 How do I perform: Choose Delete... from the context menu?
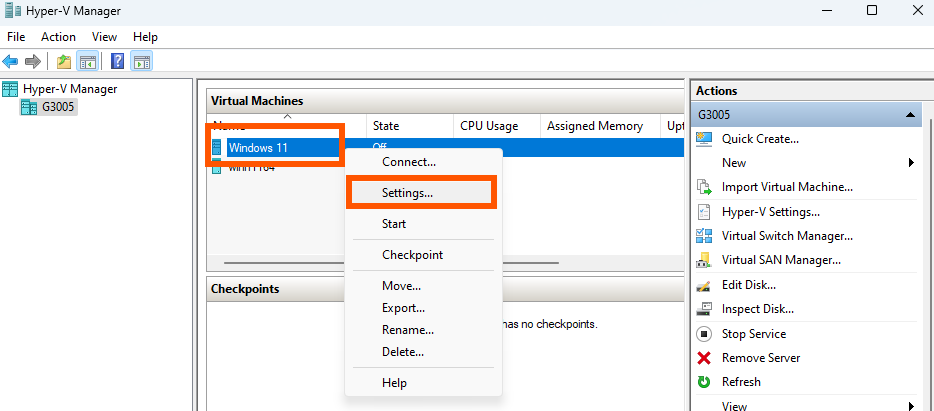click(424, 352)
